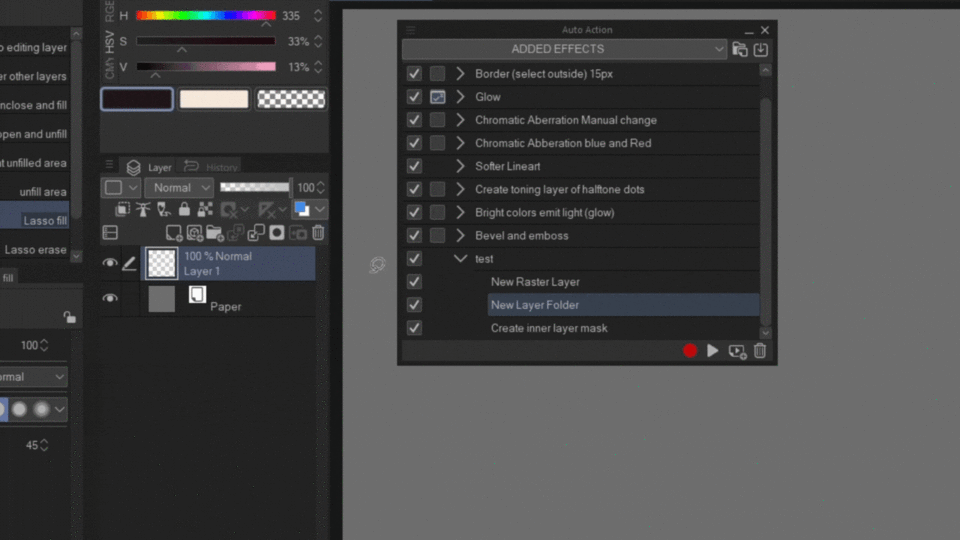This screenshot has height=540, width=960.
Task: Toggle lock layer icon
Action: click(x=184, y=209)
